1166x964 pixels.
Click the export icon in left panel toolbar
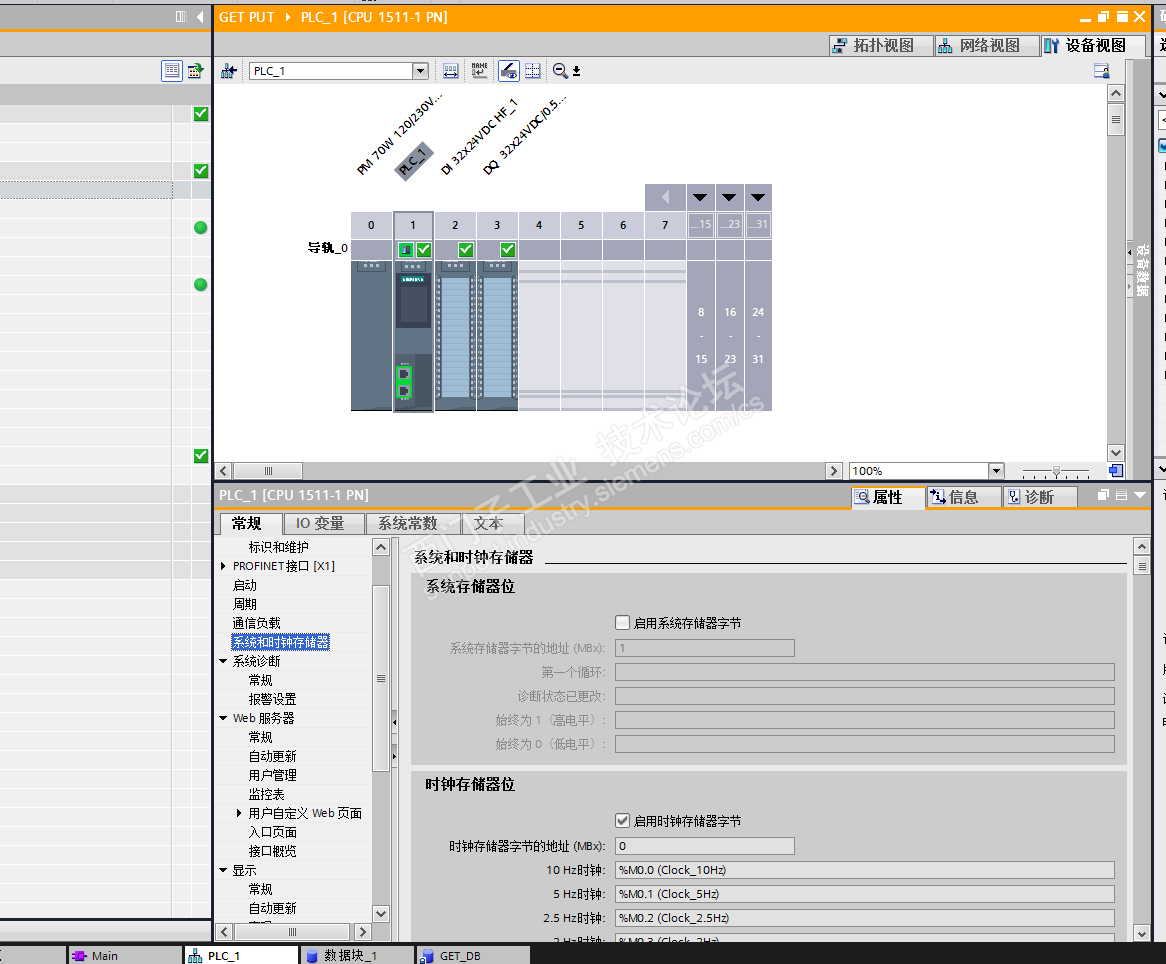point(196,71)
